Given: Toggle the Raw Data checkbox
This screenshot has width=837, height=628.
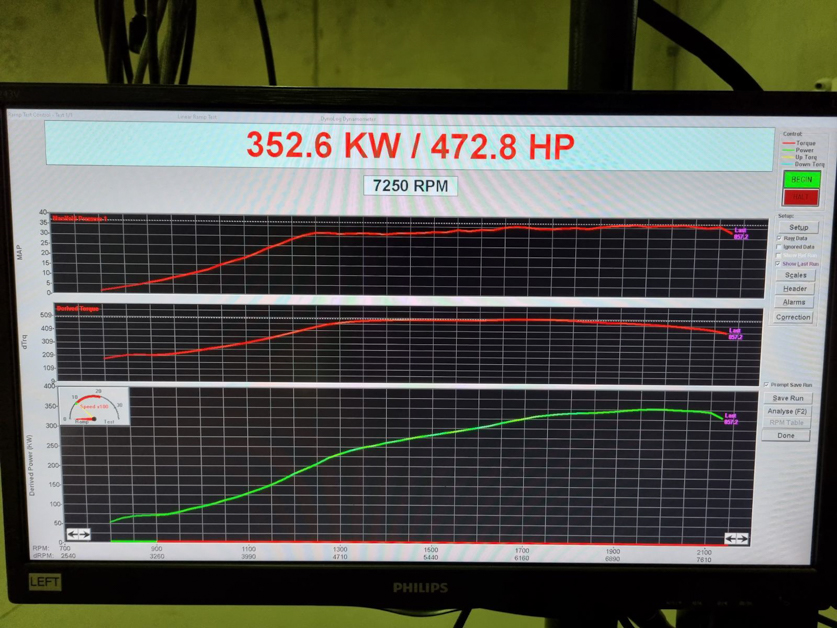Looking at the screenshot, I should click(780, 239).
